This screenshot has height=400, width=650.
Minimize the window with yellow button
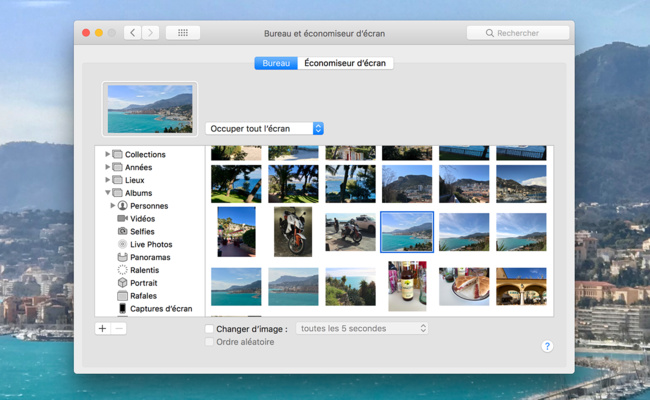pyautogui.click(x=99, y=33)
